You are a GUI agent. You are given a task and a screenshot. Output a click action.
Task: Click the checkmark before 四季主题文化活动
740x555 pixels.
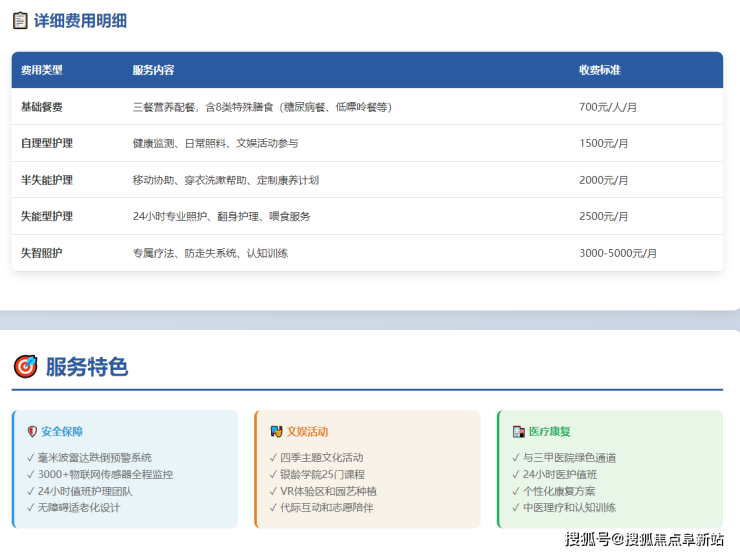click(x=273, y=457)
